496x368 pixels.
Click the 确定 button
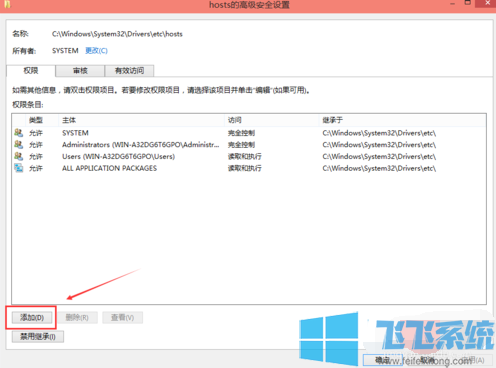click(x=382, y=360)
